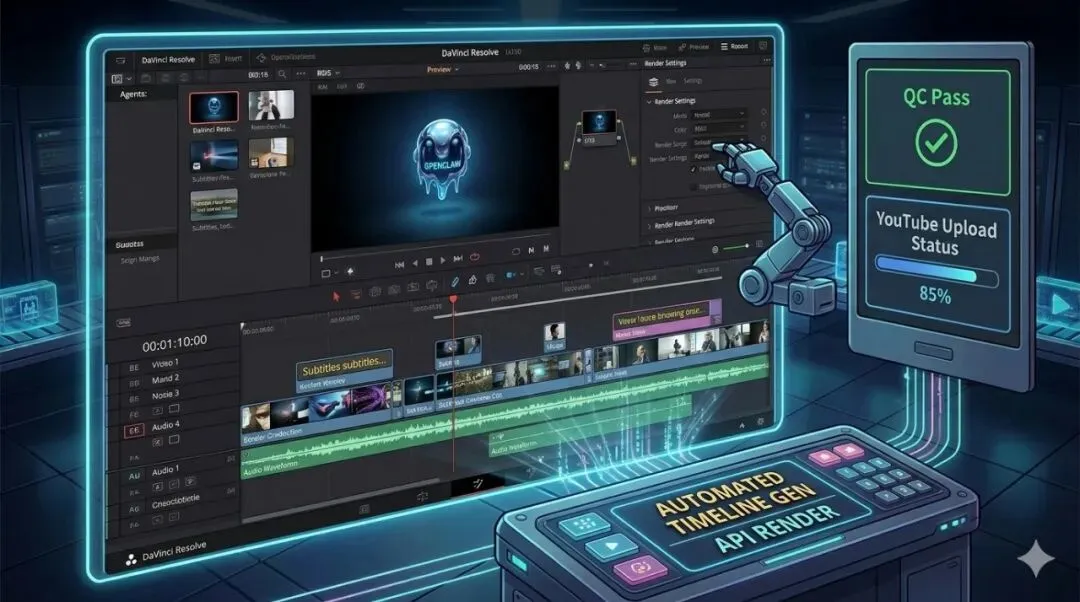Jump to first frame in viewer transport
This screenshot has width=1080, height=602.
click(399, 264)
